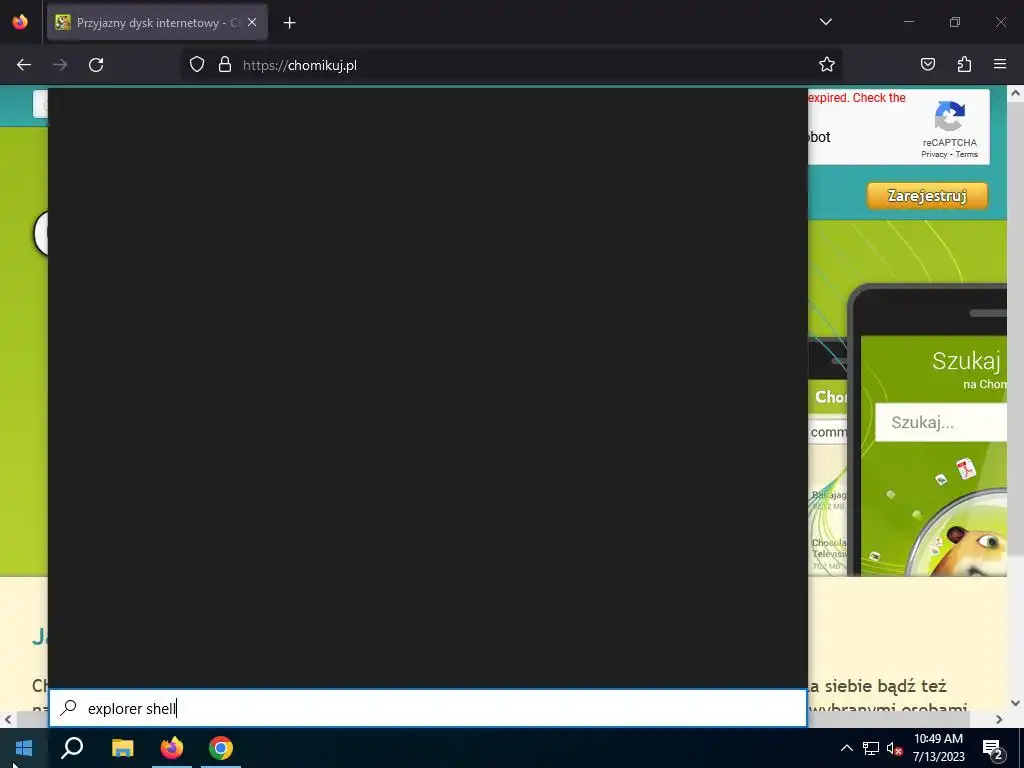The height and width of the screenshot is (768, 1024).
Task: Click the reCAPTCHA logo
Action: point(950,116)
